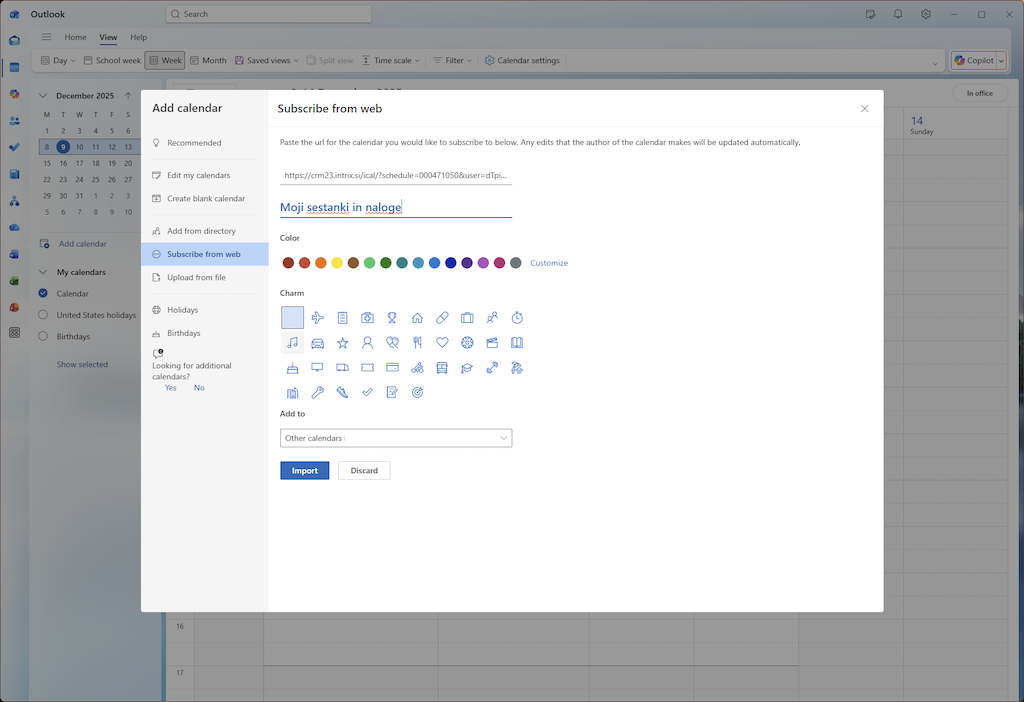The height and width of the screenshot is (702, 1024).
Task: Toggle the Calendar checkbox under My calendars
Action: (x=43, y=294)
